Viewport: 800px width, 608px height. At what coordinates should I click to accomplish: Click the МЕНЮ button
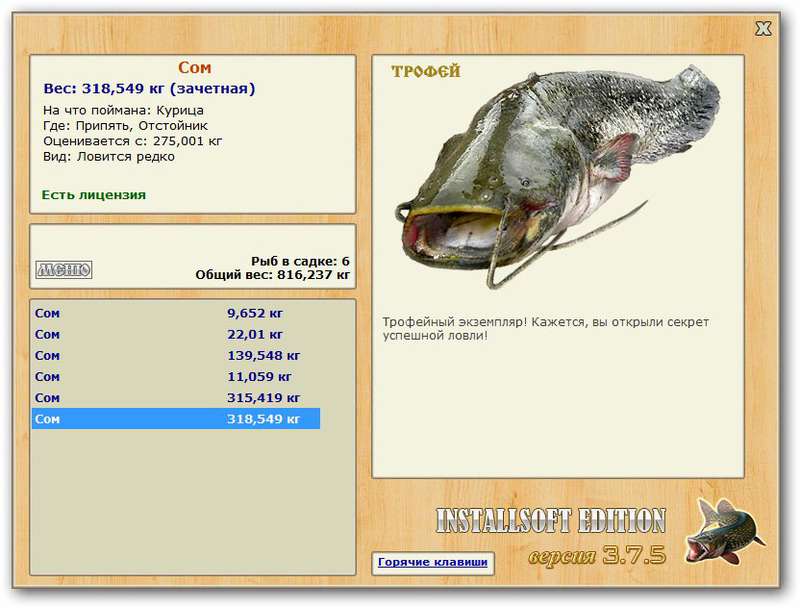tap(63, 269)
